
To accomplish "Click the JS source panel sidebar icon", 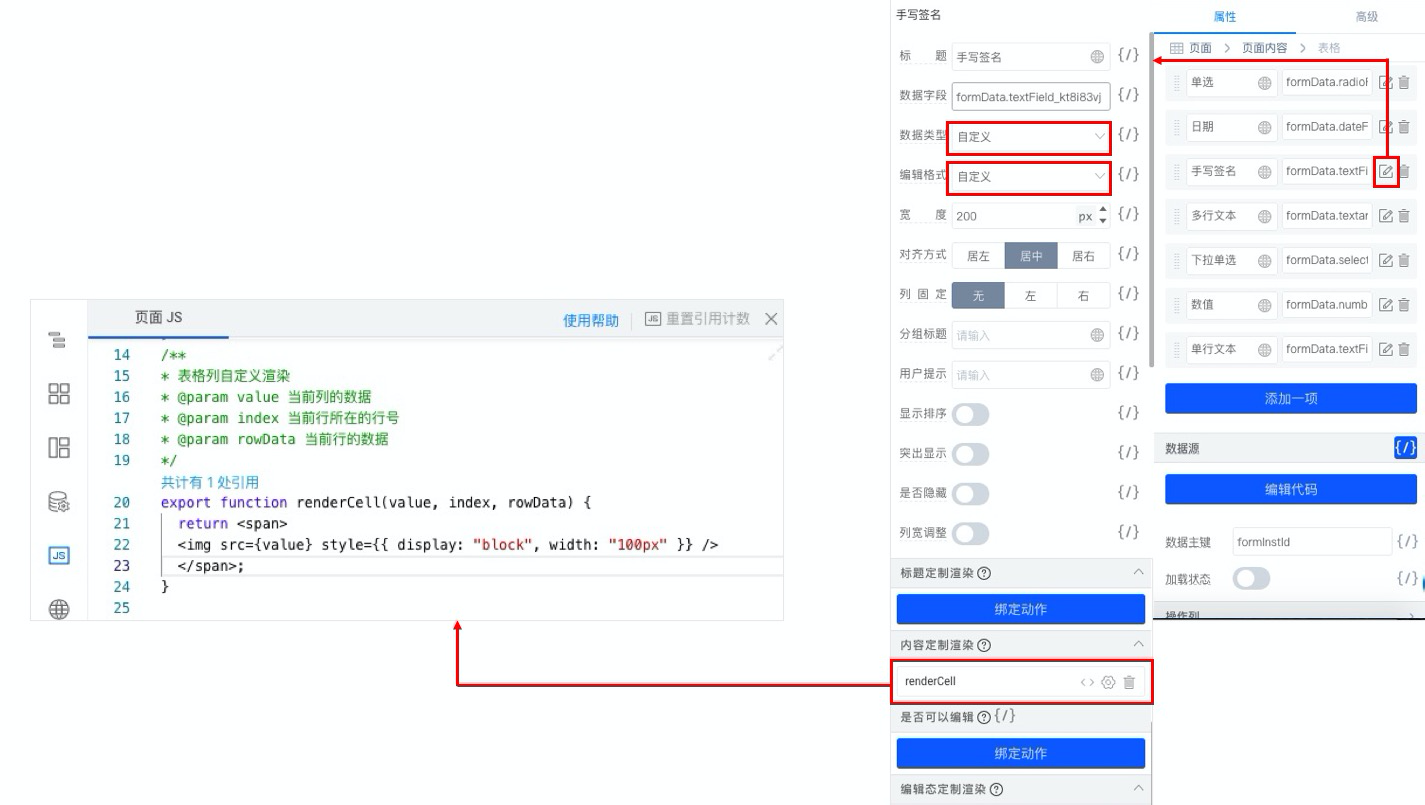I will point(59,555).
